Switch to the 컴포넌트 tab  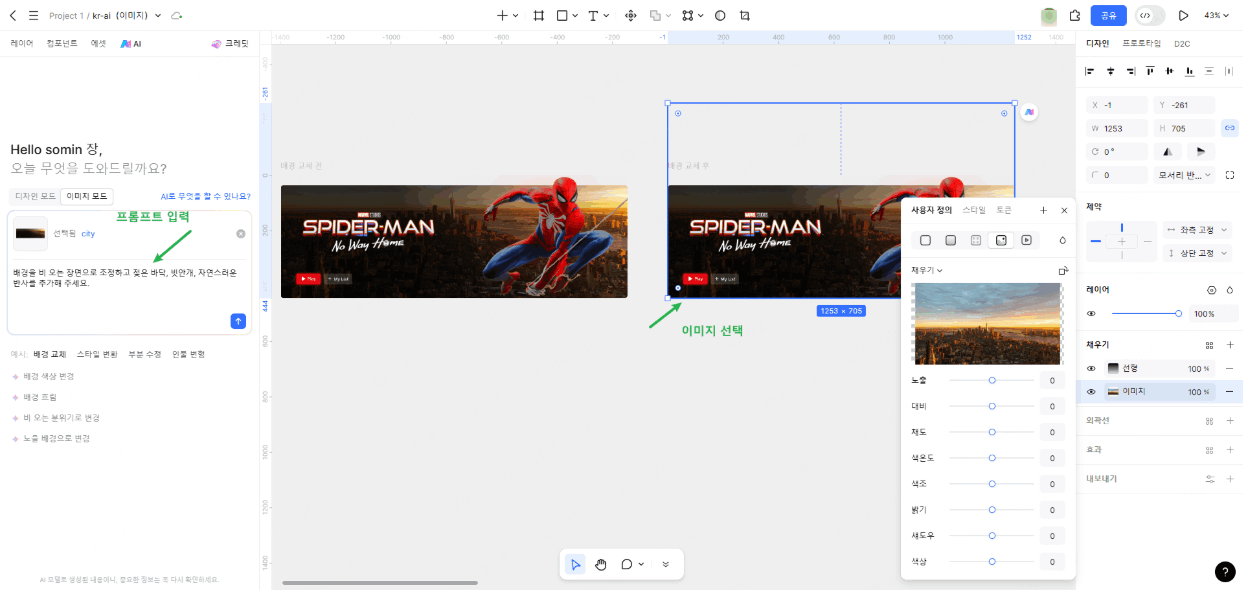[62, 43]
